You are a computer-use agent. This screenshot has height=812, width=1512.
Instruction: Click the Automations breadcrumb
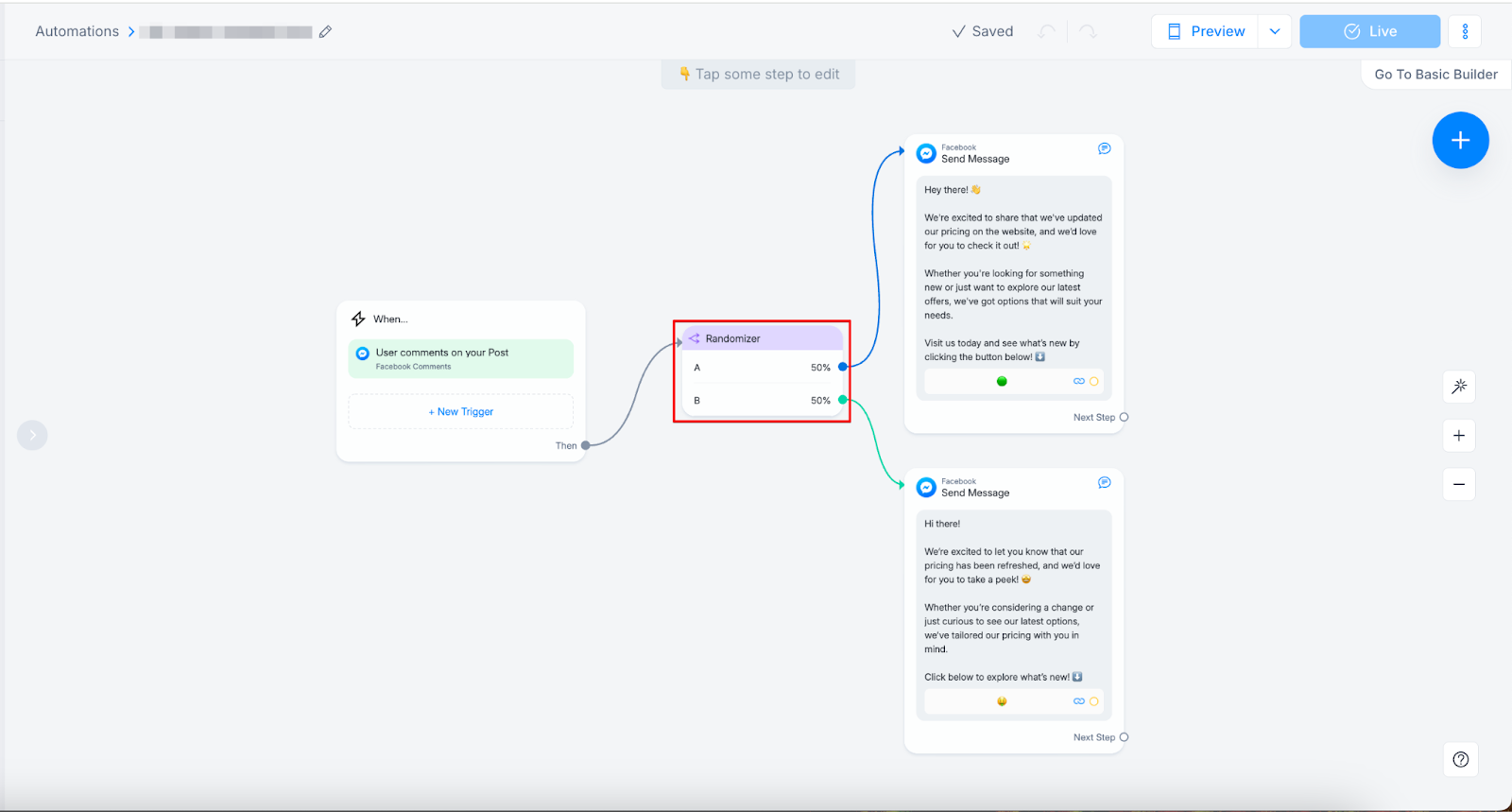tap(77, 31)
